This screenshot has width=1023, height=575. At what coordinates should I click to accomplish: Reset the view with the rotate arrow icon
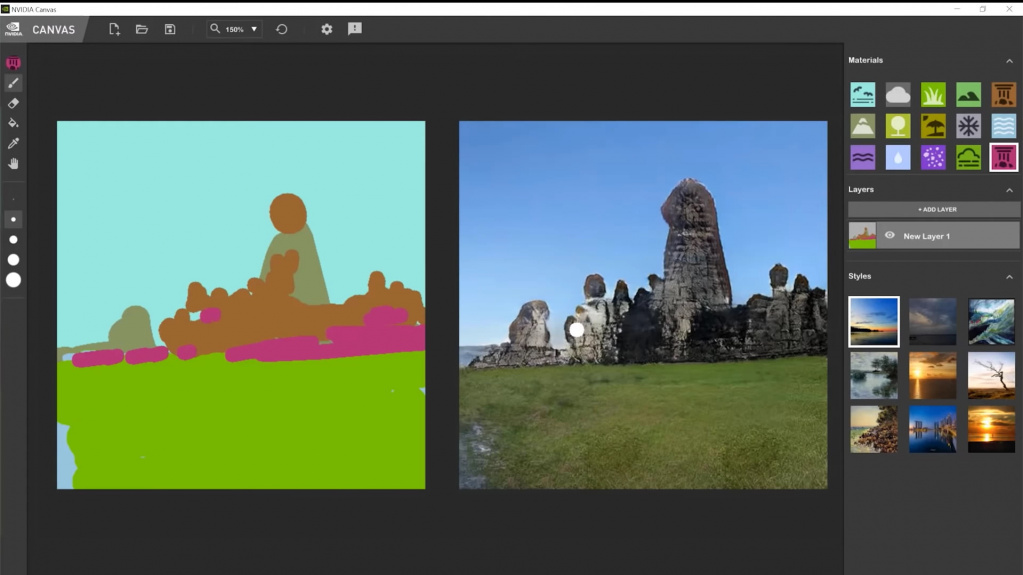[282, 29]
